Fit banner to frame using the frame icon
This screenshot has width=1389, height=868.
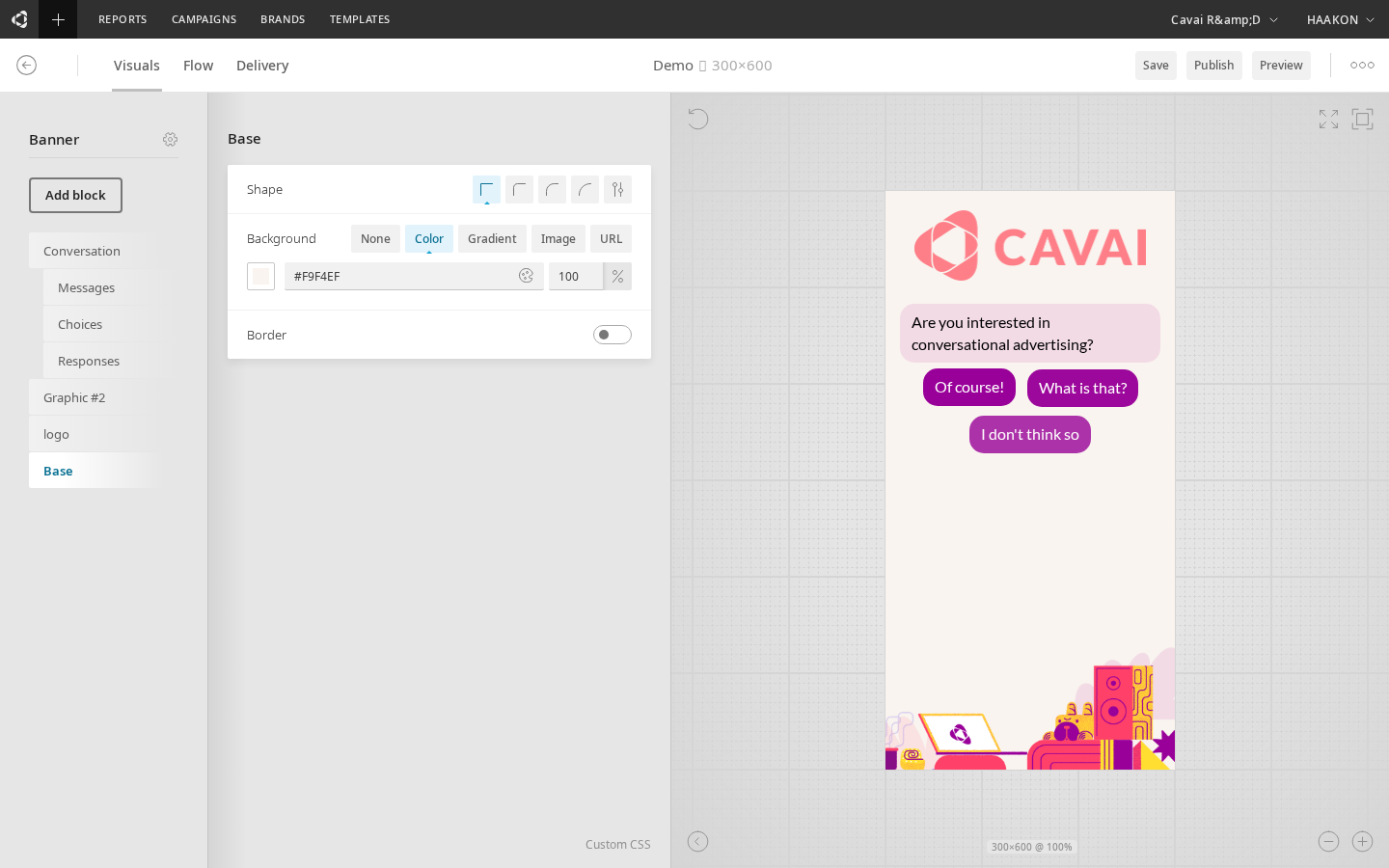pos(1362,119)
